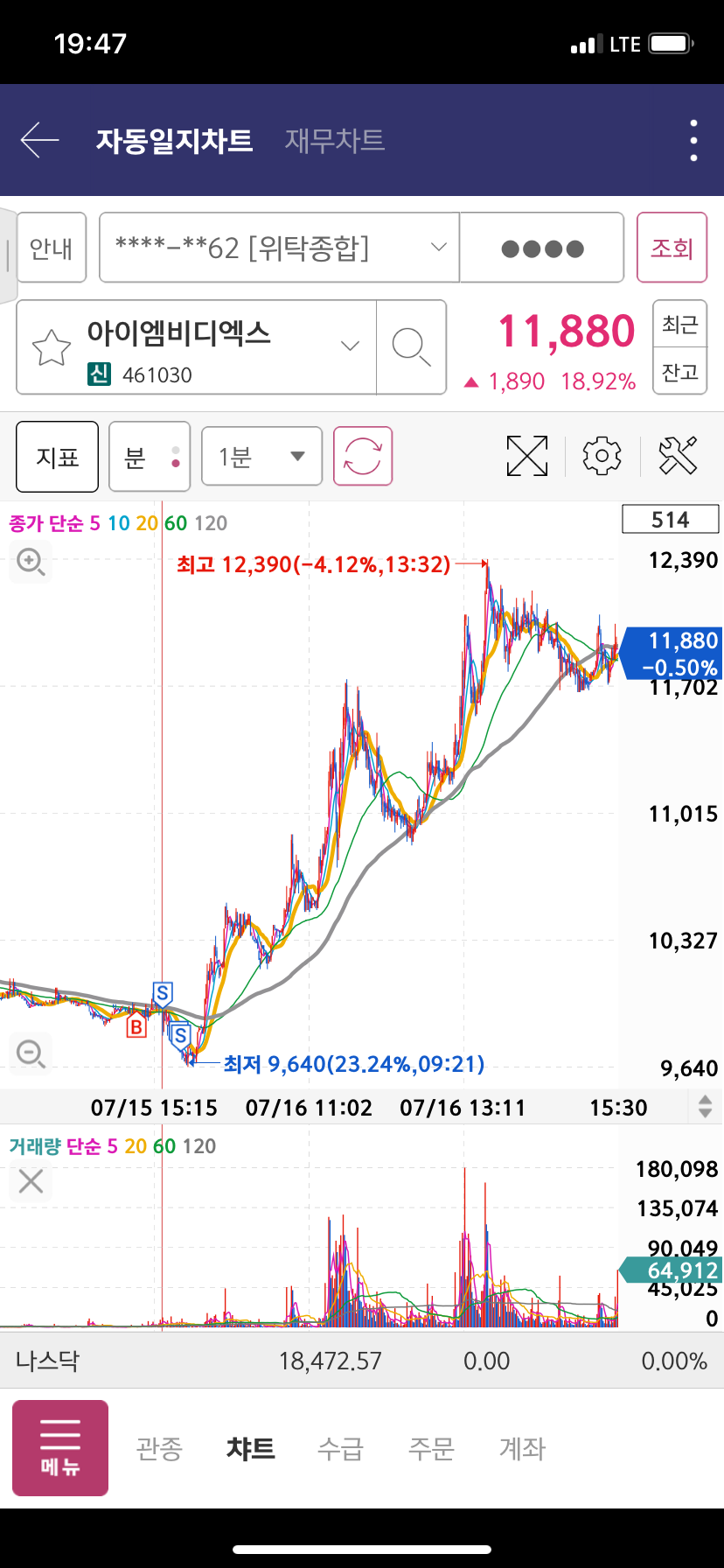Image resolution: width=724 pixels, height=1568 pixels.
Task: Tap the 최저 9,640 low label
Action: [354, 1064]
